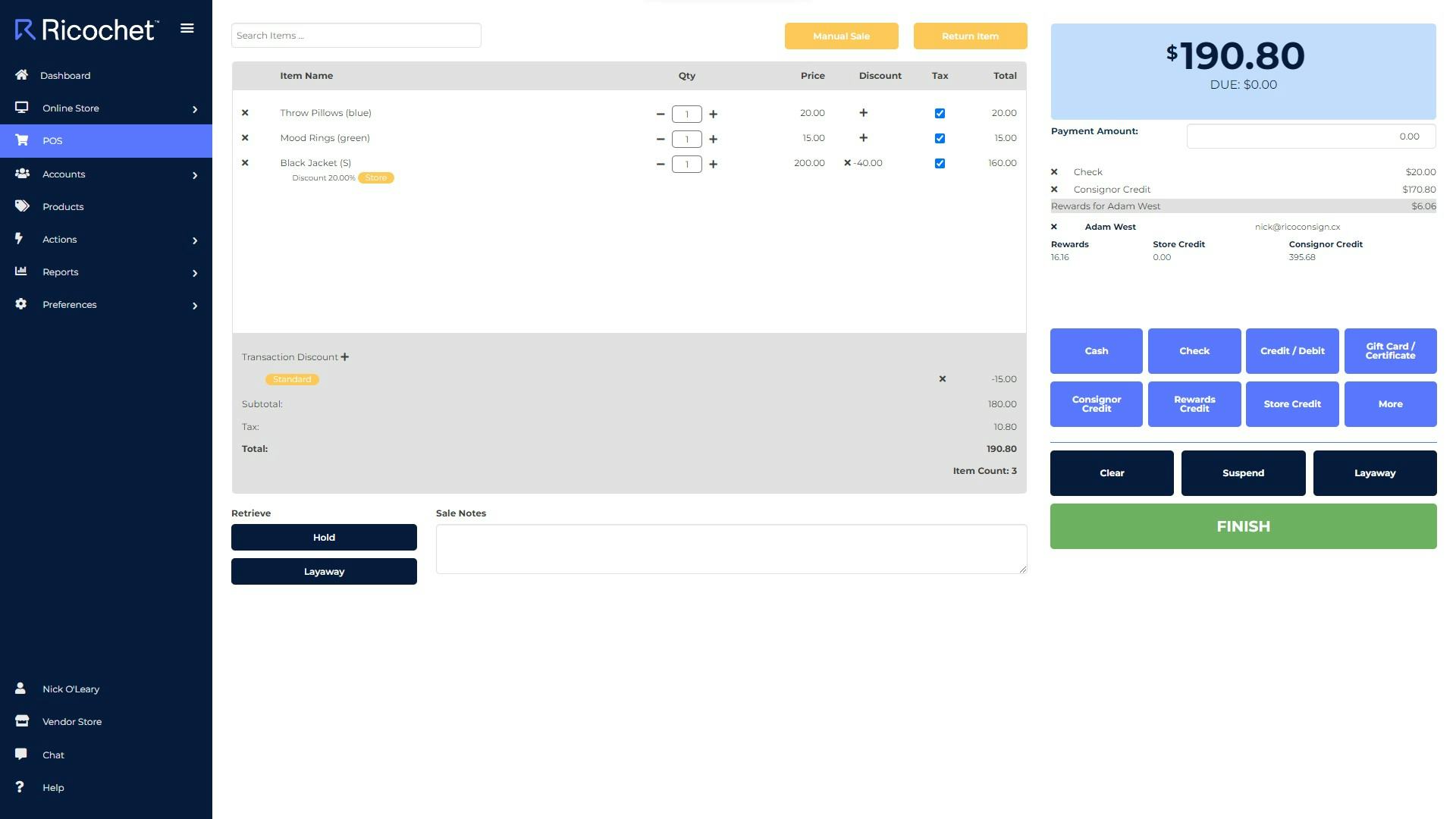
Task: Open Products in the sidebar menu
Action: click(63, 207)
